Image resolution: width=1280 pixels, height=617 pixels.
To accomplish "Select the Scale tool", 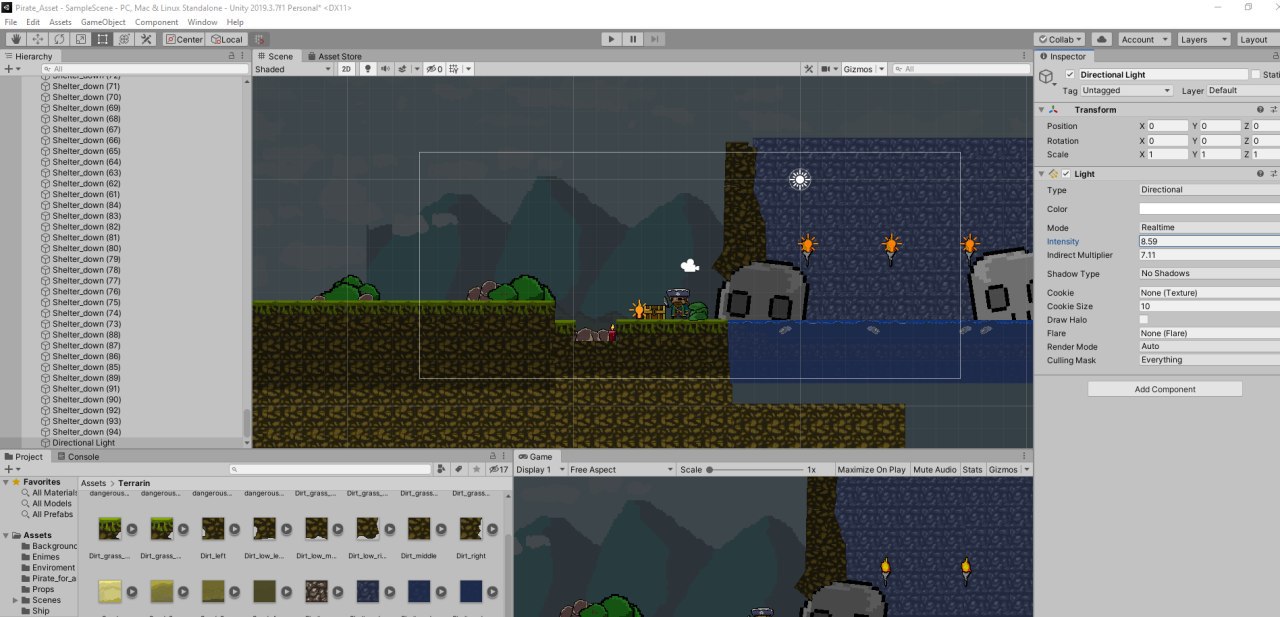I will pyautogui.click(x=81, y=39).
